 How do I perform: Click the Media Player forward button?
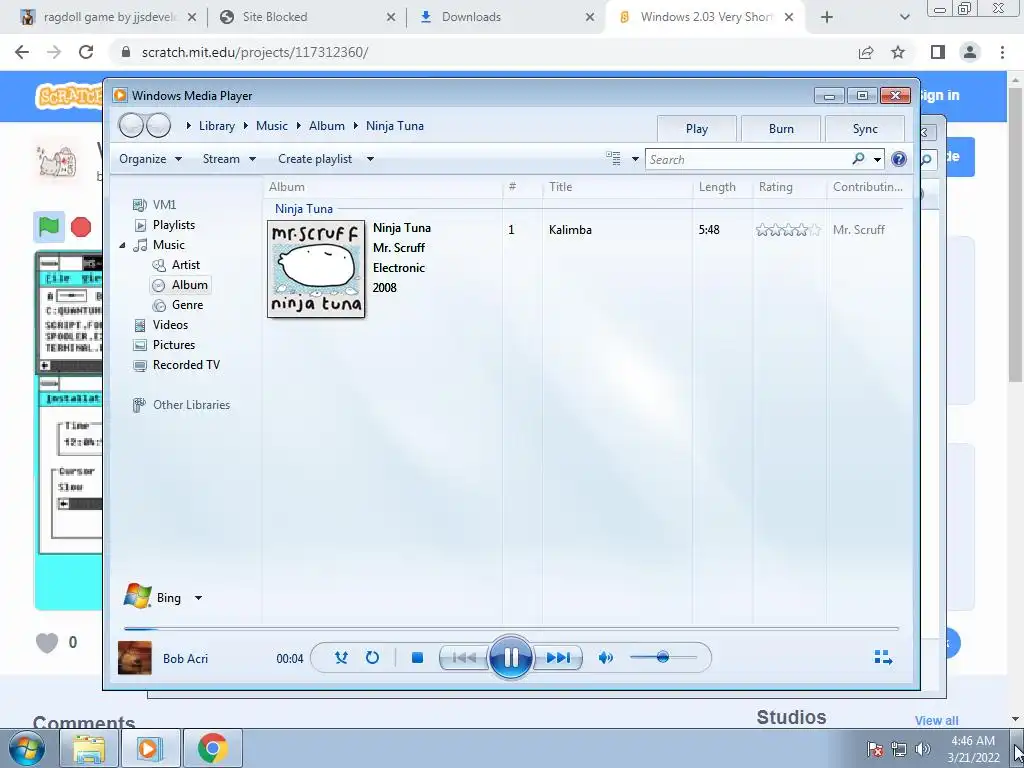(158, 125)
